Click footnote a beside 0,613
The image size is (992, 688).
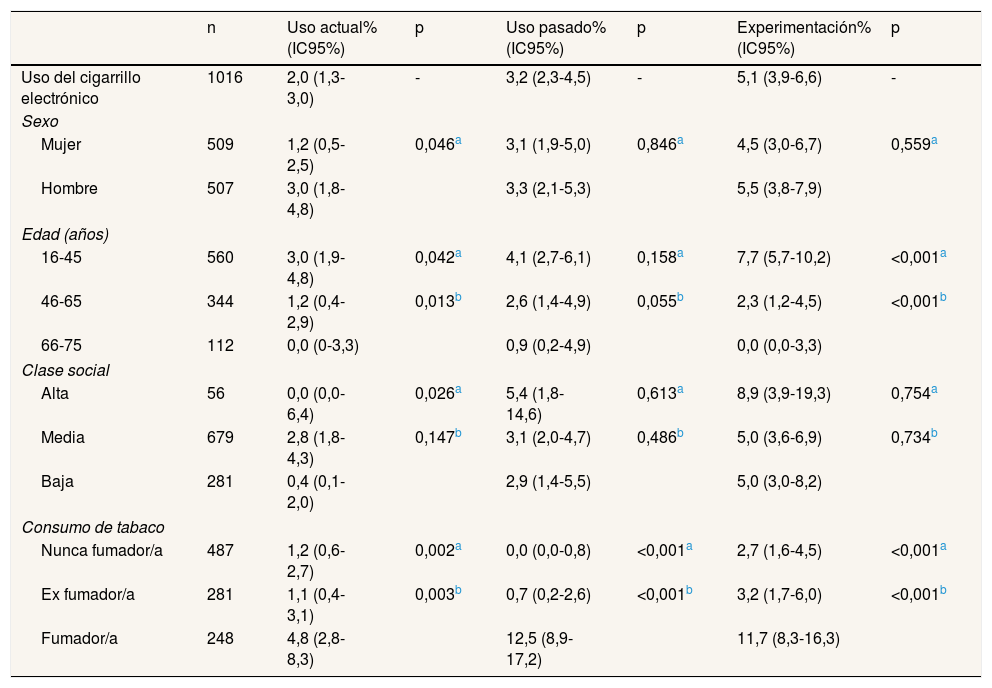click(x=680, y=390)
